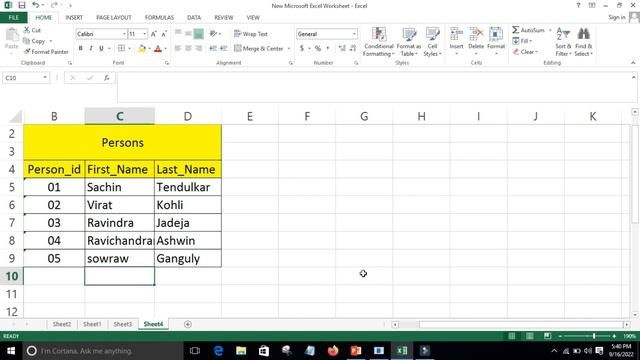Open Cell Styles gallery
The width and height of the screenshot is (640, 360).
pyautogui.click(x=432, y=42)
